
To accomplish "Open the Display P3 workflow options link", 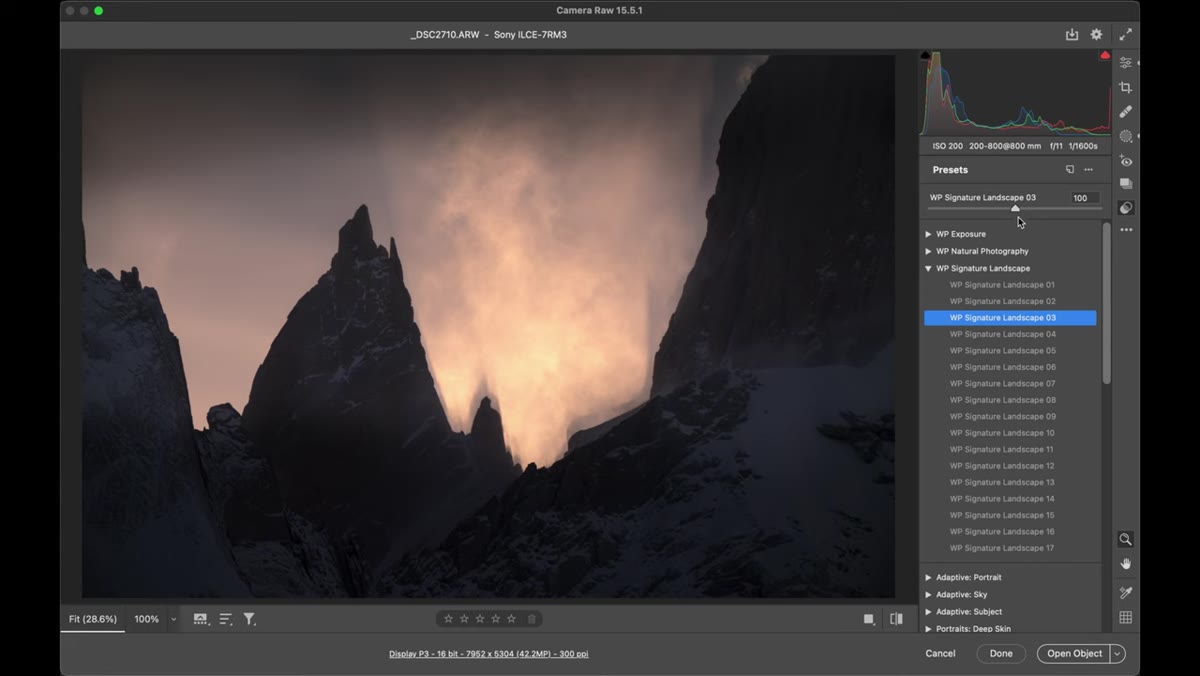I will (488, 654).
